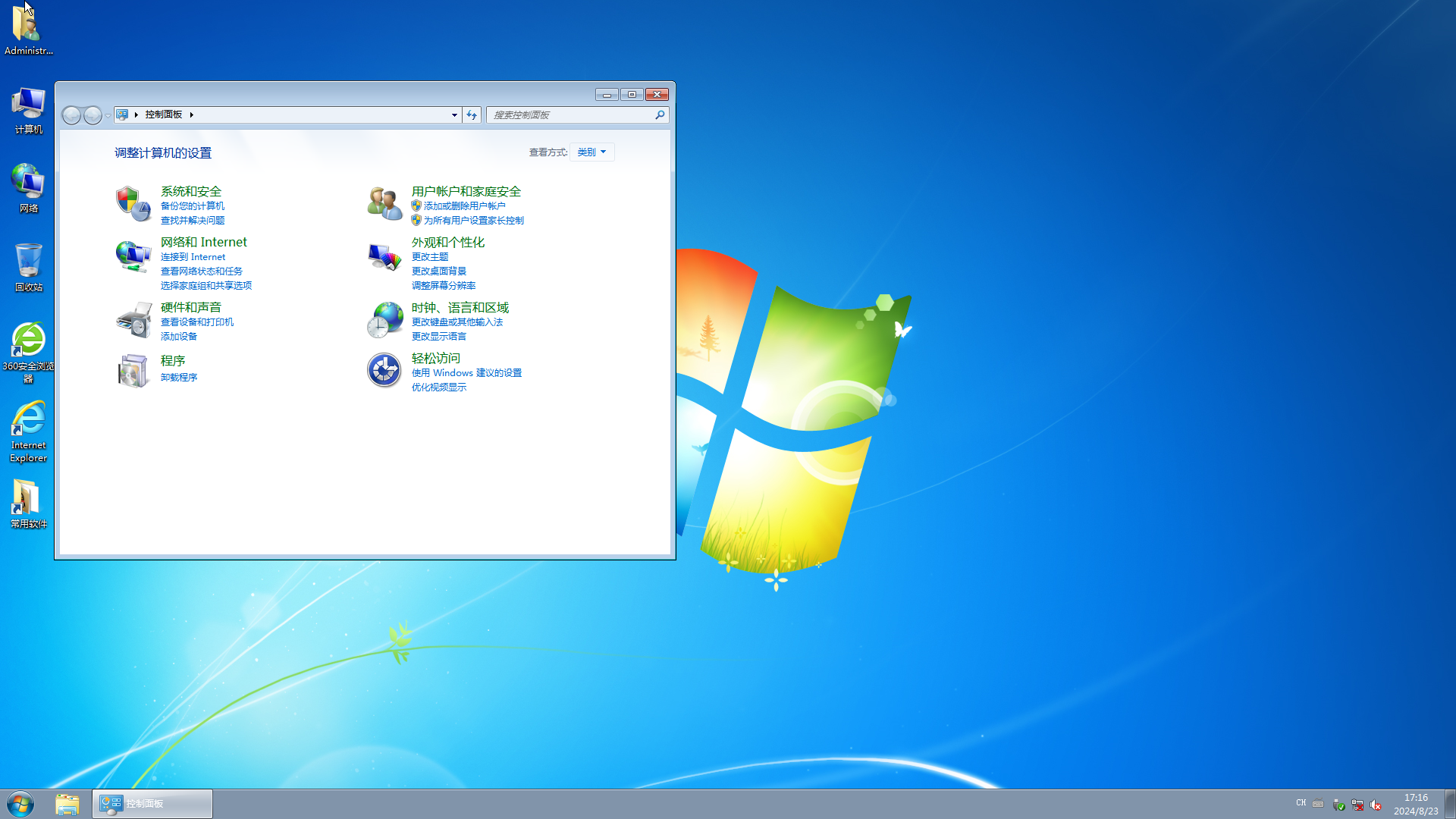
Task: Open the 外观和个性化 monitor icon
Action: 384,256
